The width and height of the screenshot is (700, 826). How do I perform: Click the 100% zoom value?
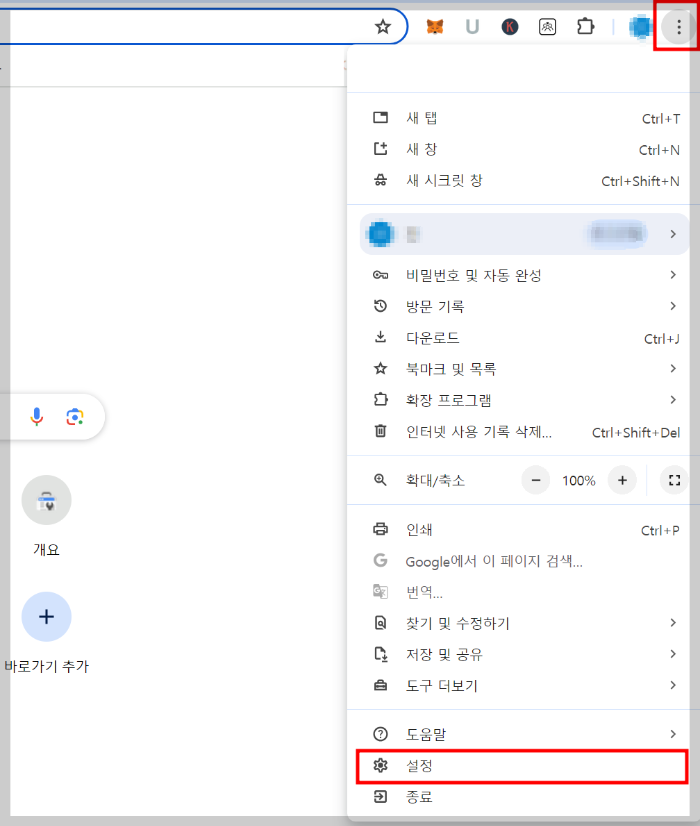(578, 480)
